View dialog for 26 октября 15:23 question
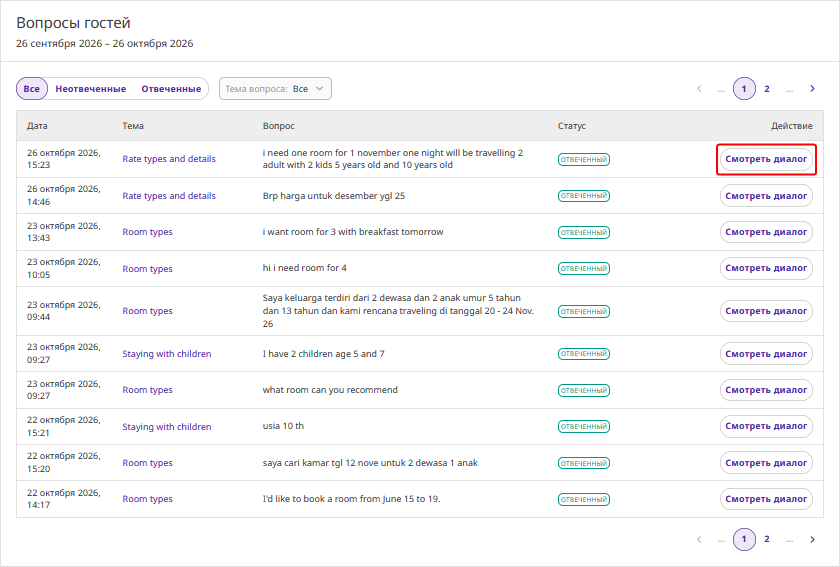The height and width of the screenshot is (567, 840). coord(766,159)
